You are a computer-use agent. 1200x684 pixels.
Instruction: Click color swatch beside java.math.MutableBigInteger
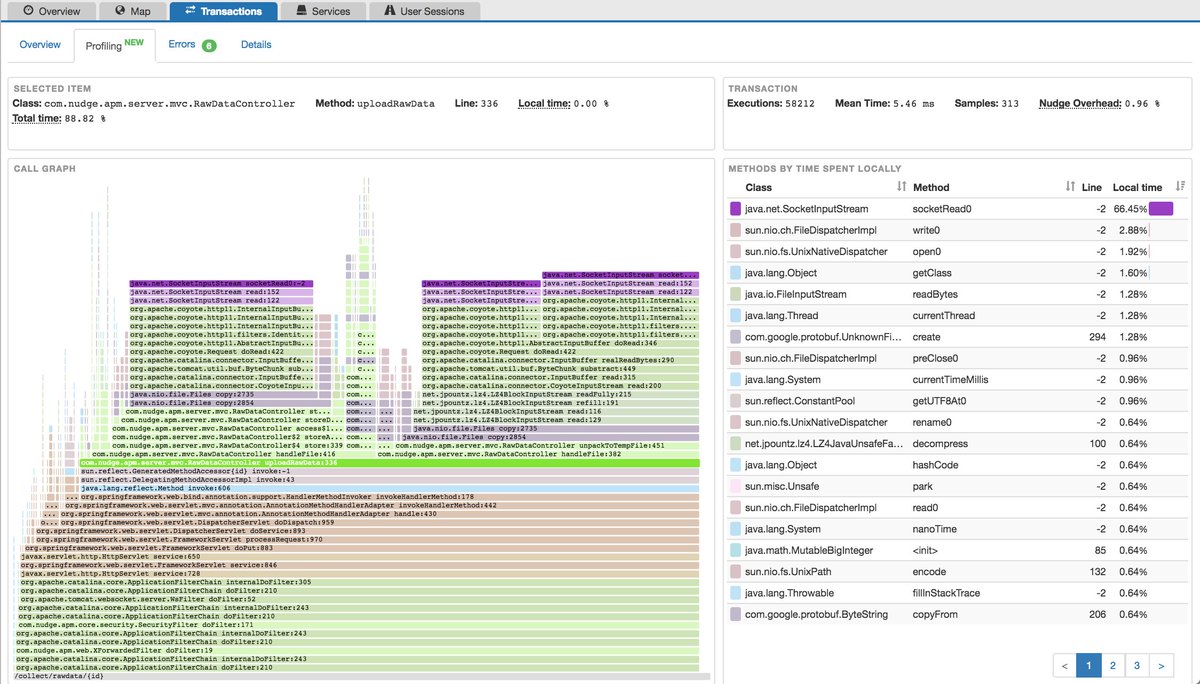coord(736,550)
